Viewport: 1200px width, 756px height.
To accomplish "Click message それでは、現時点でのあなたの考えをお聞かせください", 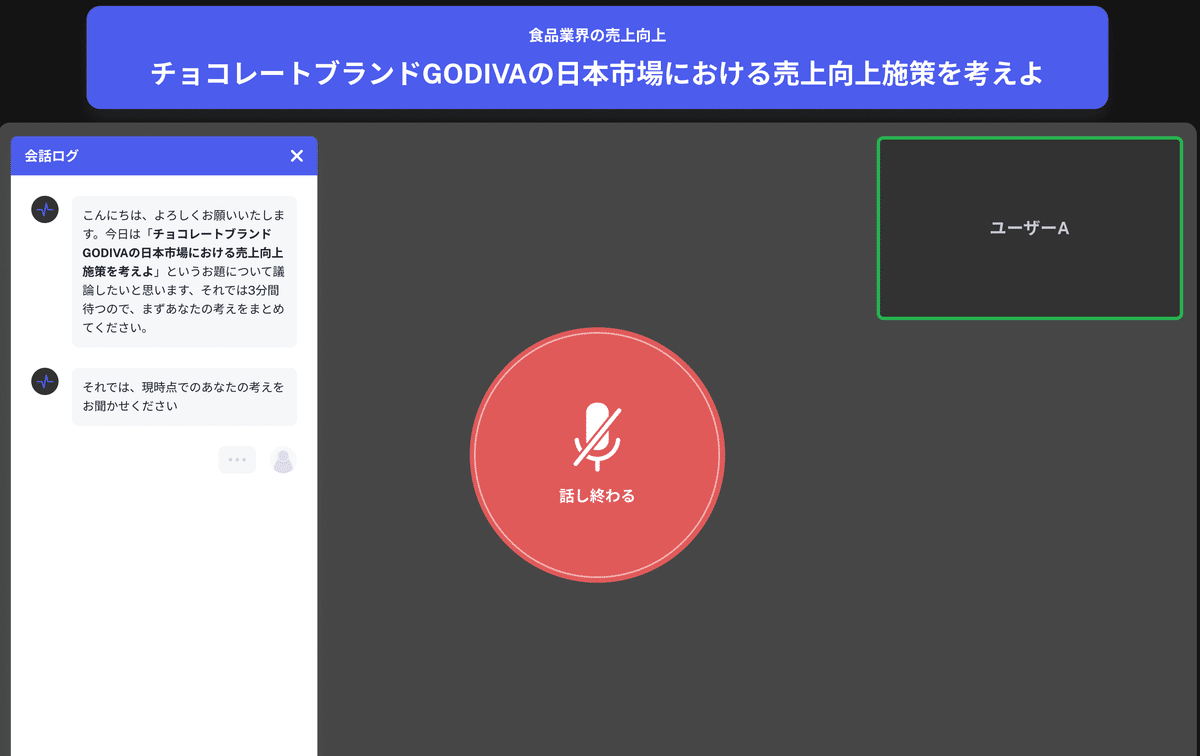I will pos(184,396).
